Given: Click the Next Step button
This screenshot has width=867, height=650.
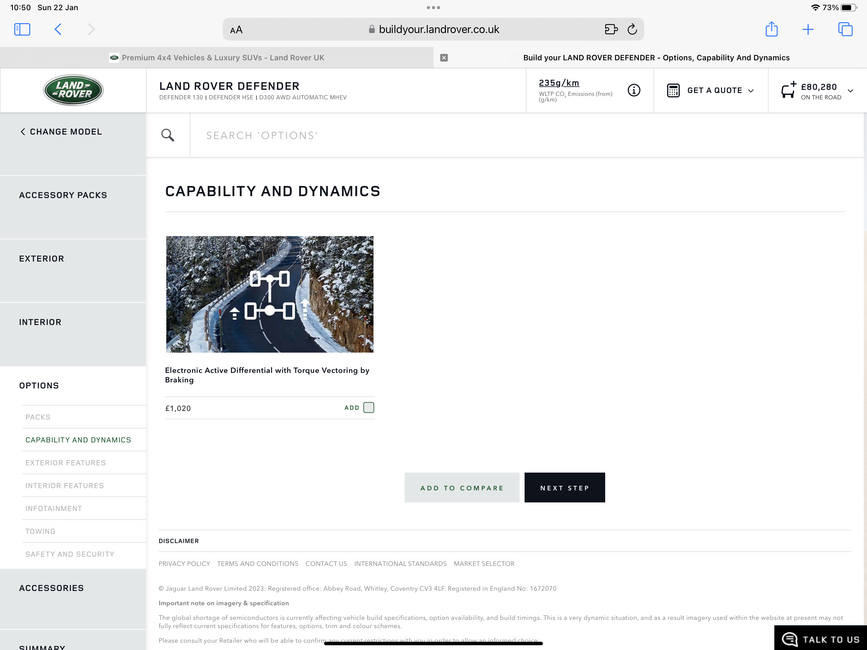Looking at the screenshot, I should click(x=565, y=488).
